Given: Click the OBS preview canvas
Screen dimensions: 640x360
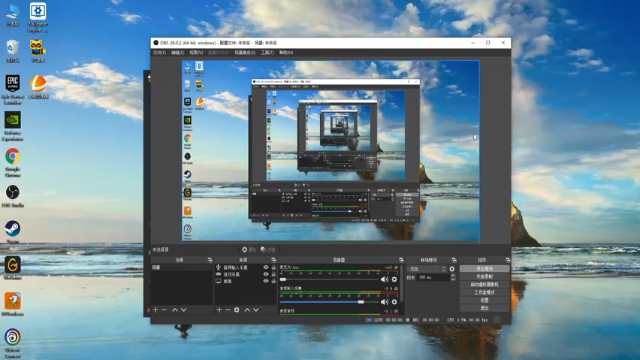Looking at the screenshot, I should click(x=331, y=151).
